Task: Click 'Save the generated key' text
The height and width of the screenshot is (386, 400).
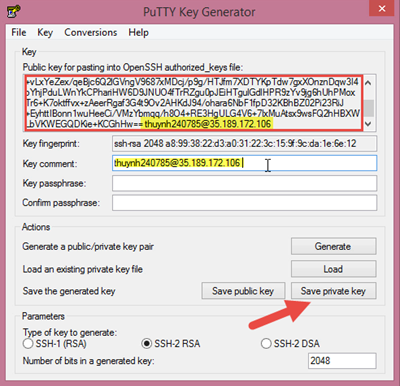Action: point(69,291)
